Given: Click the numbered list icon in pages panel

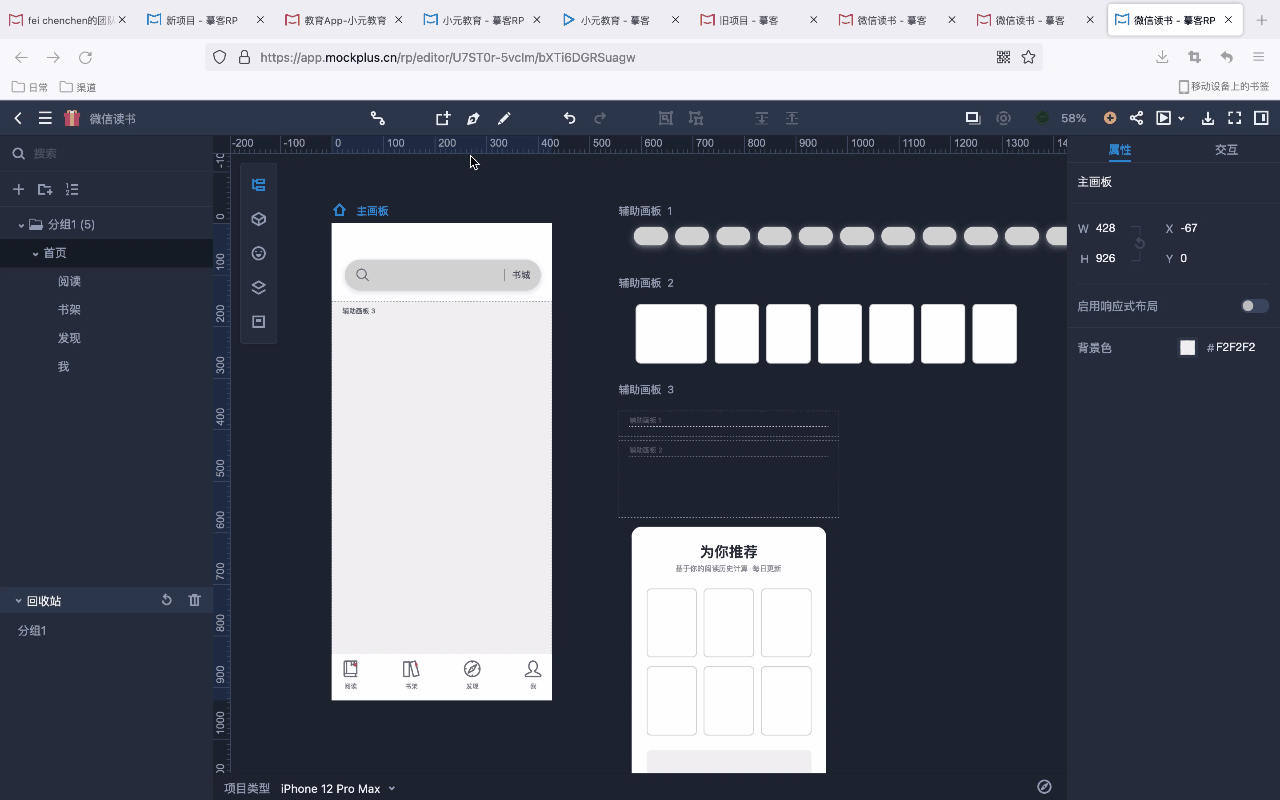Looking at the screenshot, I should [72, 189].
